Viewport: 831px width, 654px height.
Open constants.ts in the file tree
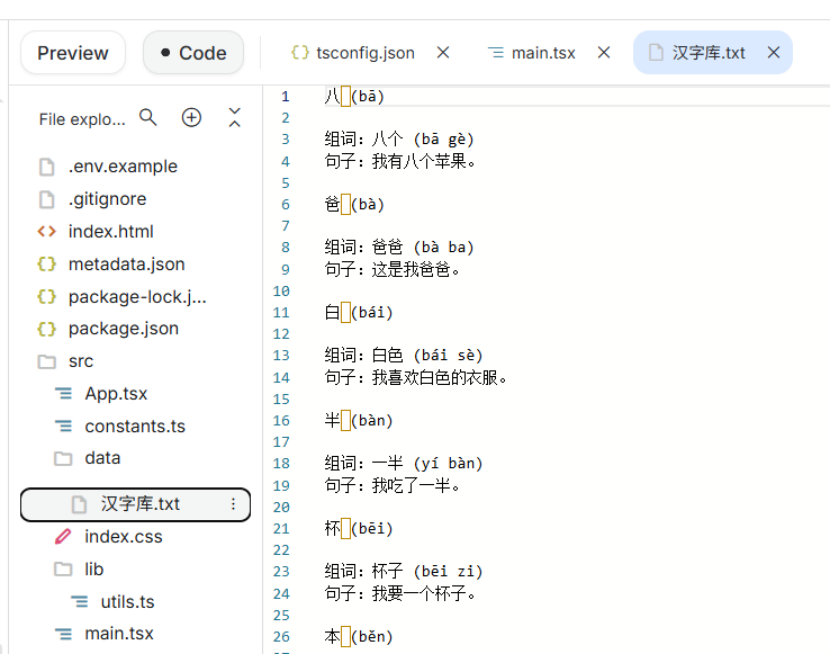pyautogui.click(x=135, y=426)
